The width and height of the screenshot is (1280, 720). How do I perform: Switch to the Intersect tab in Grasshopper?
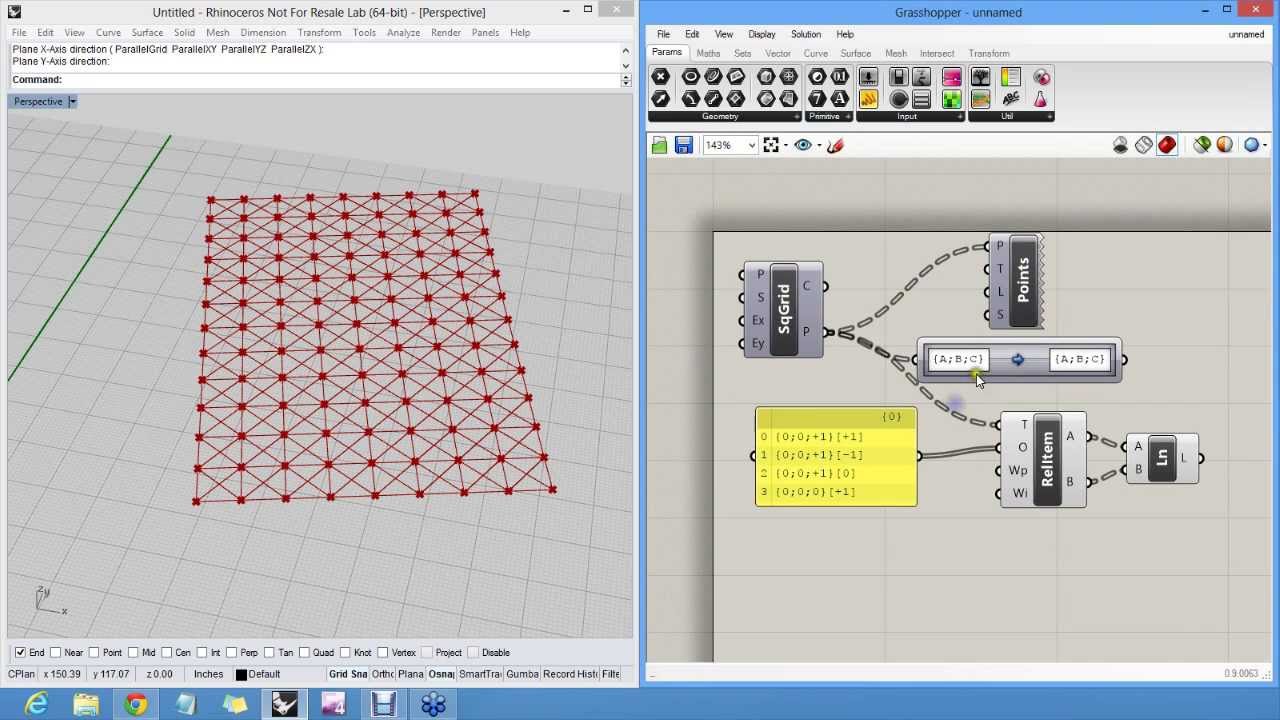(937, 54)
